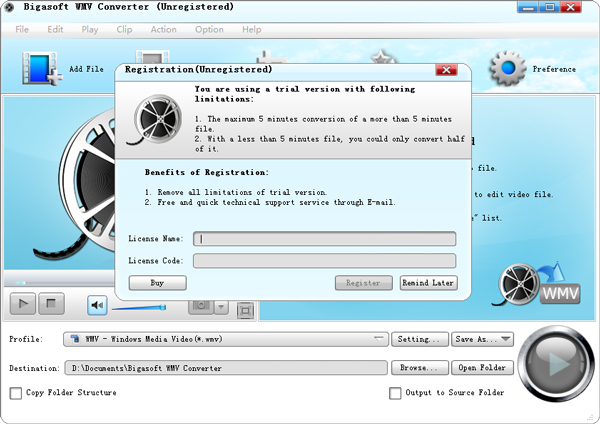Open Preference via the gear icon
Viewport: 600px width, 424px height.
coord(507,68)
